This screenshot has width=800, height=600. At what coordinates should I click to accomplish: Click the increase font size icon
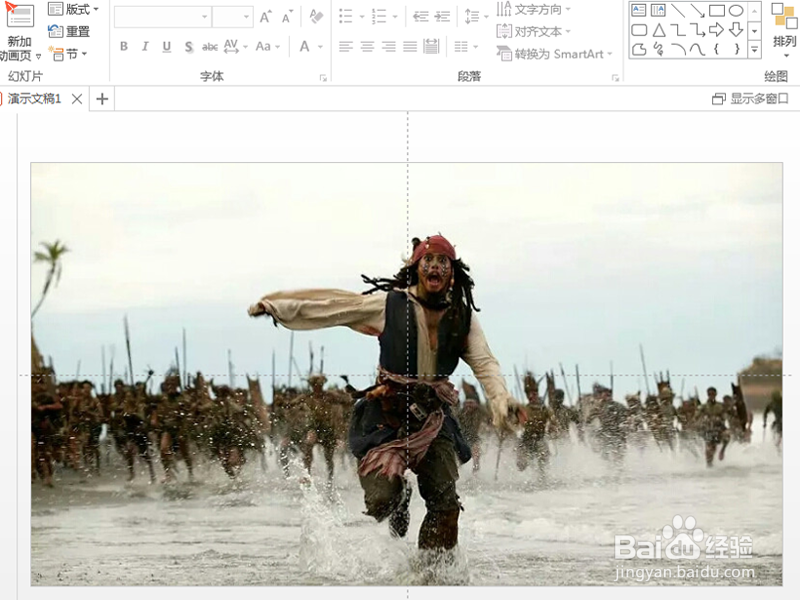click(x=265, y=17)
